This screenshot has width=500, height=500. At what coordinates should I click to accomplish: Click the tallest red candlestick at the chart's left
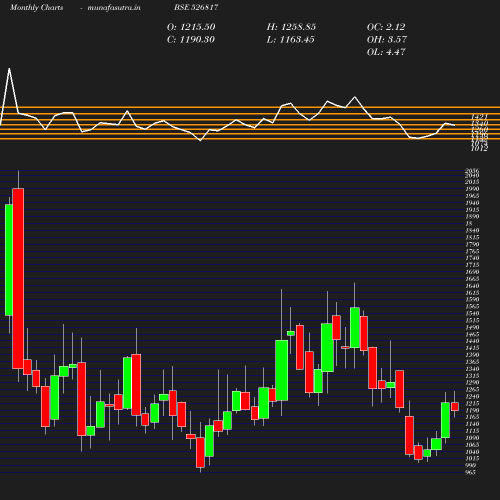pyautogui.click(x=18, y=278)
